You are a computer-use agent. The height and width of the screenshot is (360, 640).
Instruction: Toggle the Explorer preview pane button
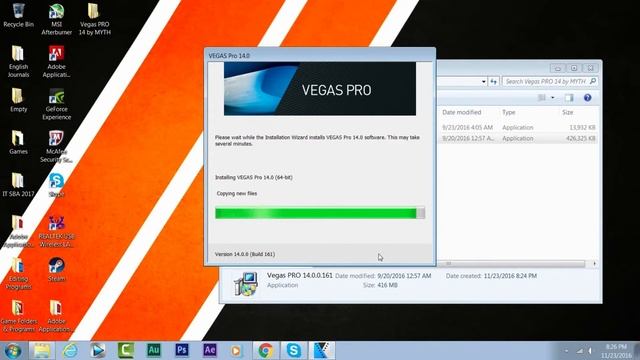coord(569,98)
